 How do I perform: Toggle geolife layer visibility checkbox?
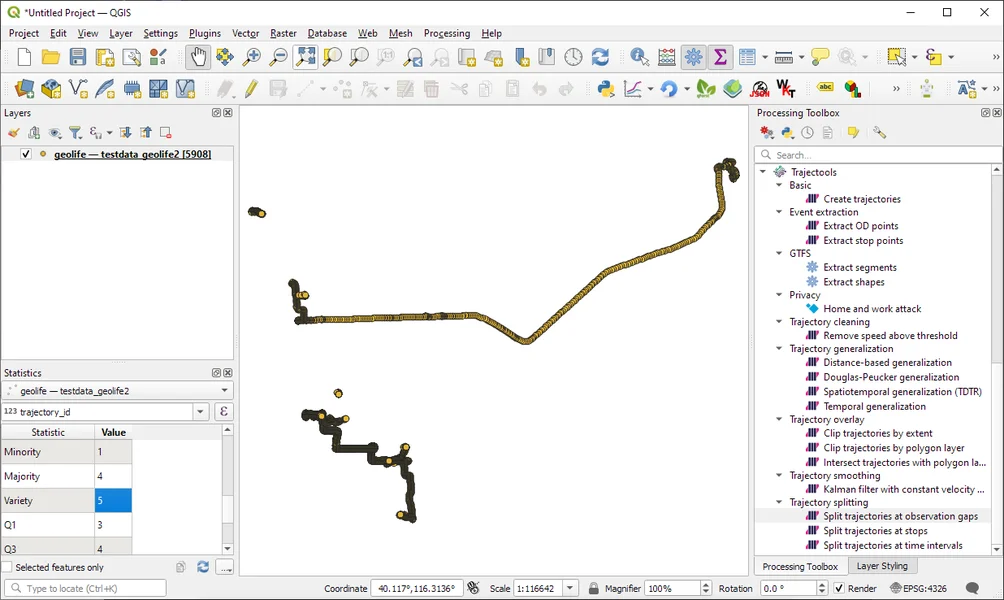click(26, 154)
